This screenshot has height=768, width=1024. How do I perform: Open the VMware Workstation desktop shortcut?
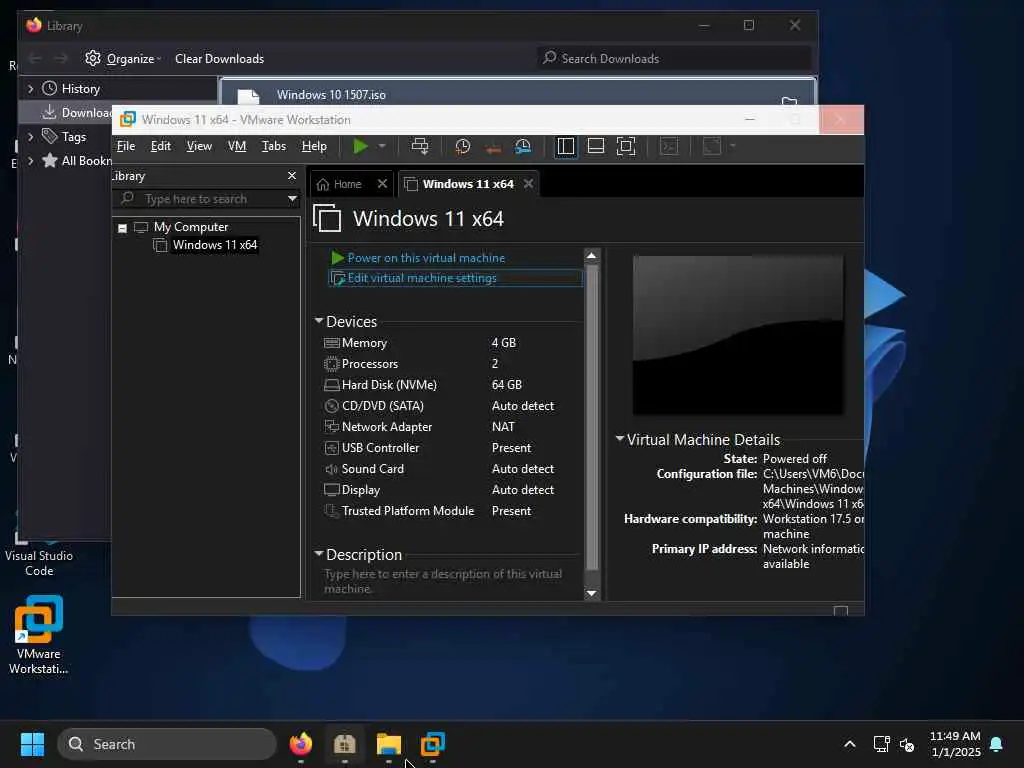[39, 635]
